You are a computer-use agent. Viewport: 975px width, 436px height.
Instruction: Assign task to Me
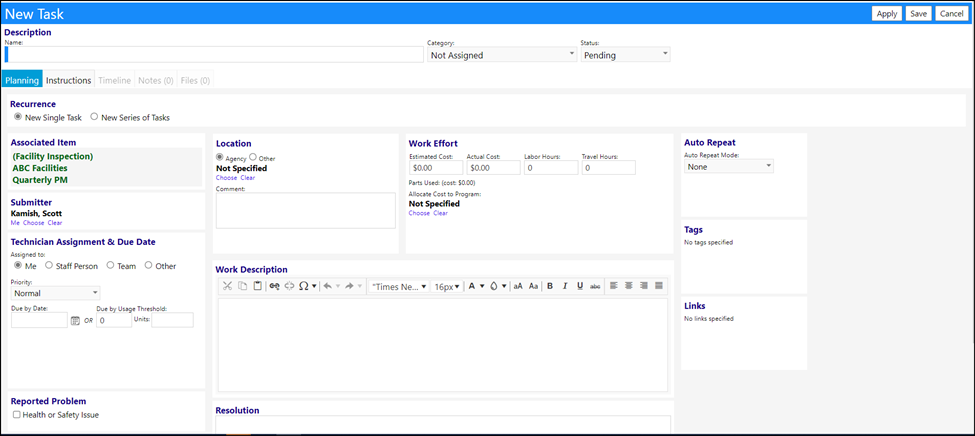(18, 266)
